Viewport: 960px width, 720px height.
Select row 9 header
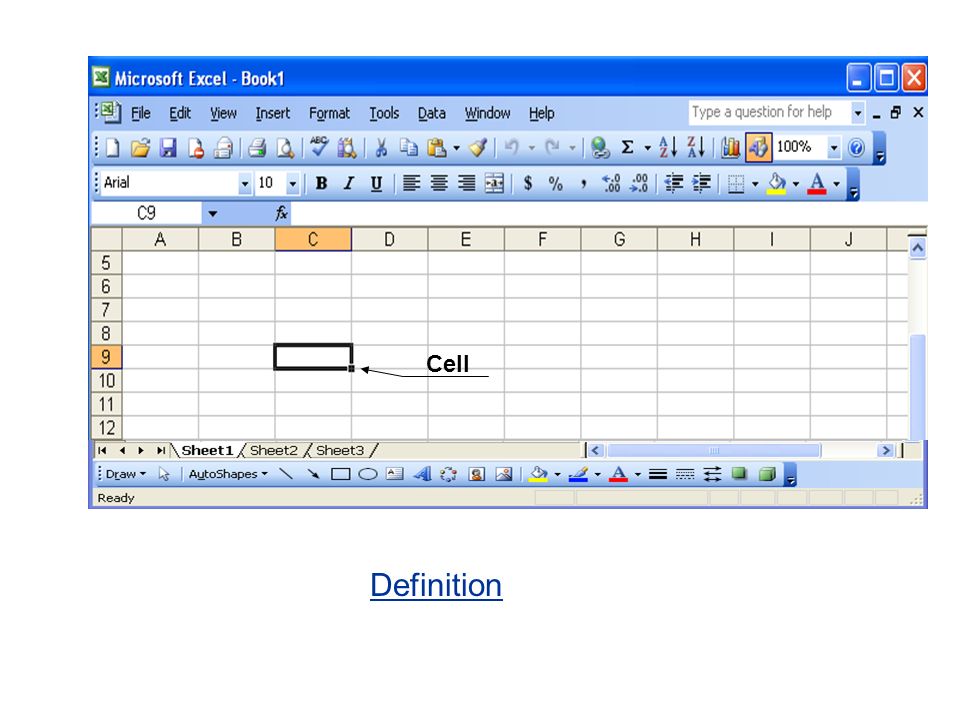[x=106, y=357]
